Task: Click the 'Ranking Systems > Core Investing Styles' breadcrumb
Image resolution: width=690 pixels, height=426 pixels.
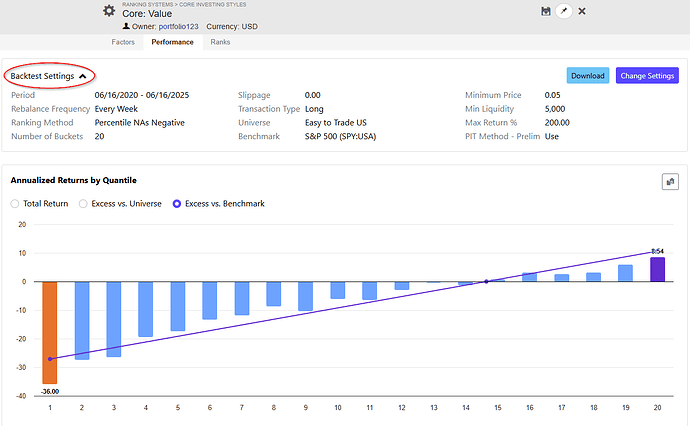Action: click(184, 4)
